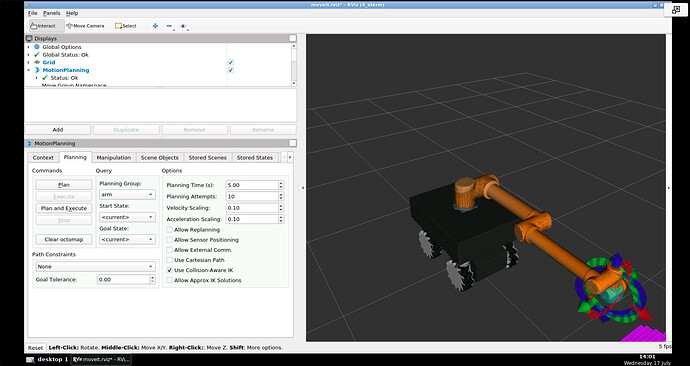
Task: Click the Planning Time input field
Action: coord(251,185)
